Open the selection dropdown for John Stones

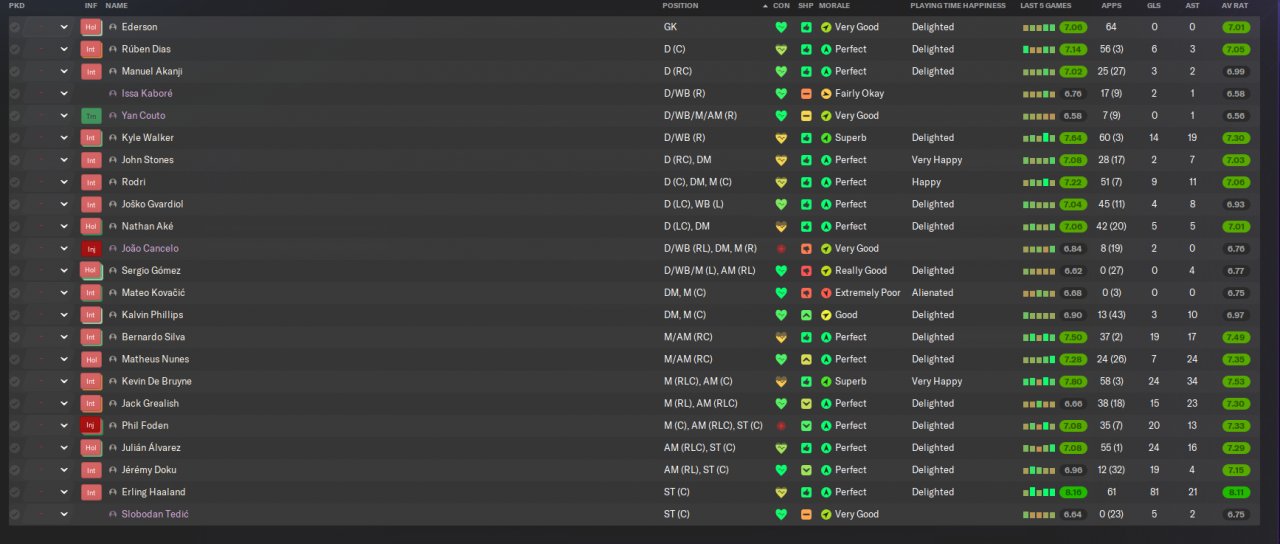(64, 160)
